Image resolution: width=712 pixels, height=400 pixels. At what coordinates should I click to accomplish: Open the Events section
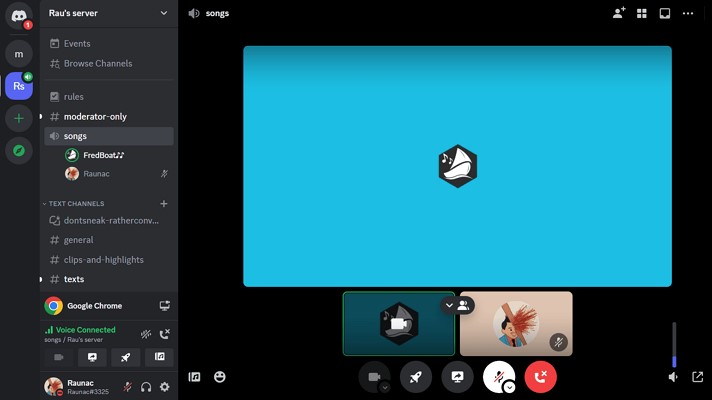coord(77,43)
